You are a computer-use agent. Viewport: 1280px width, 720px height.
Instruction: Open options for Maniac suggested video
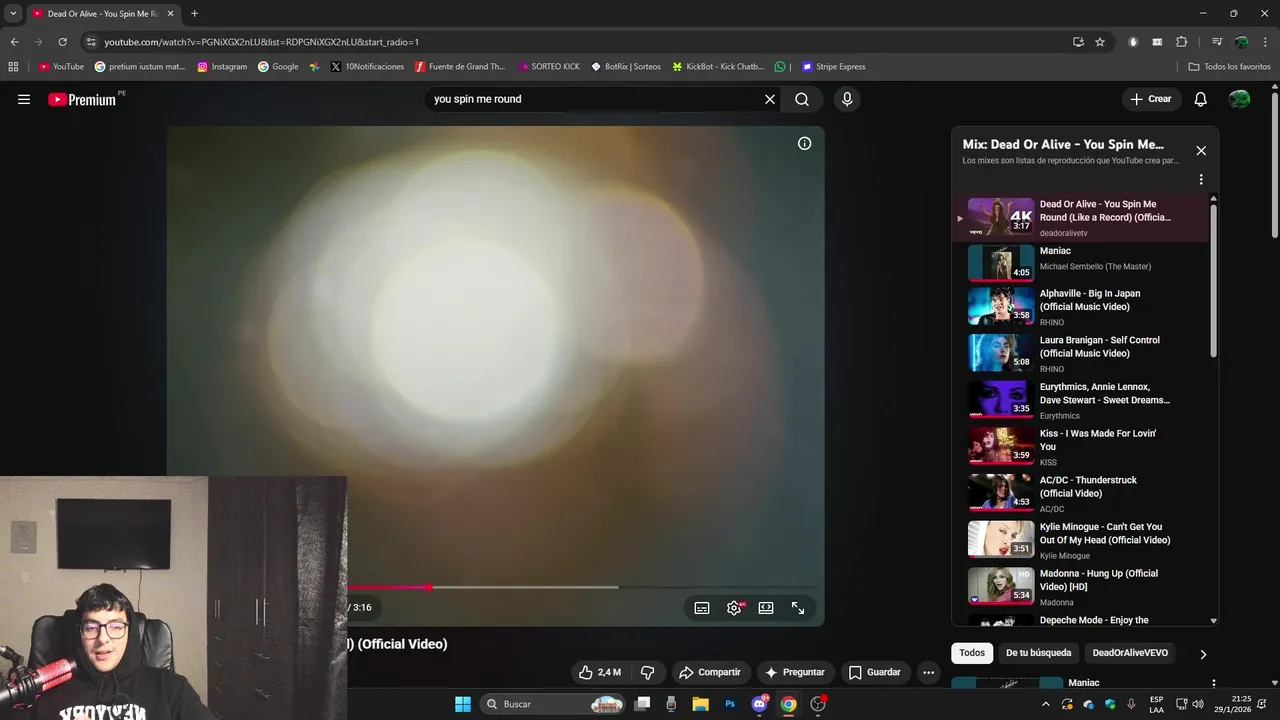point(1213,684)
